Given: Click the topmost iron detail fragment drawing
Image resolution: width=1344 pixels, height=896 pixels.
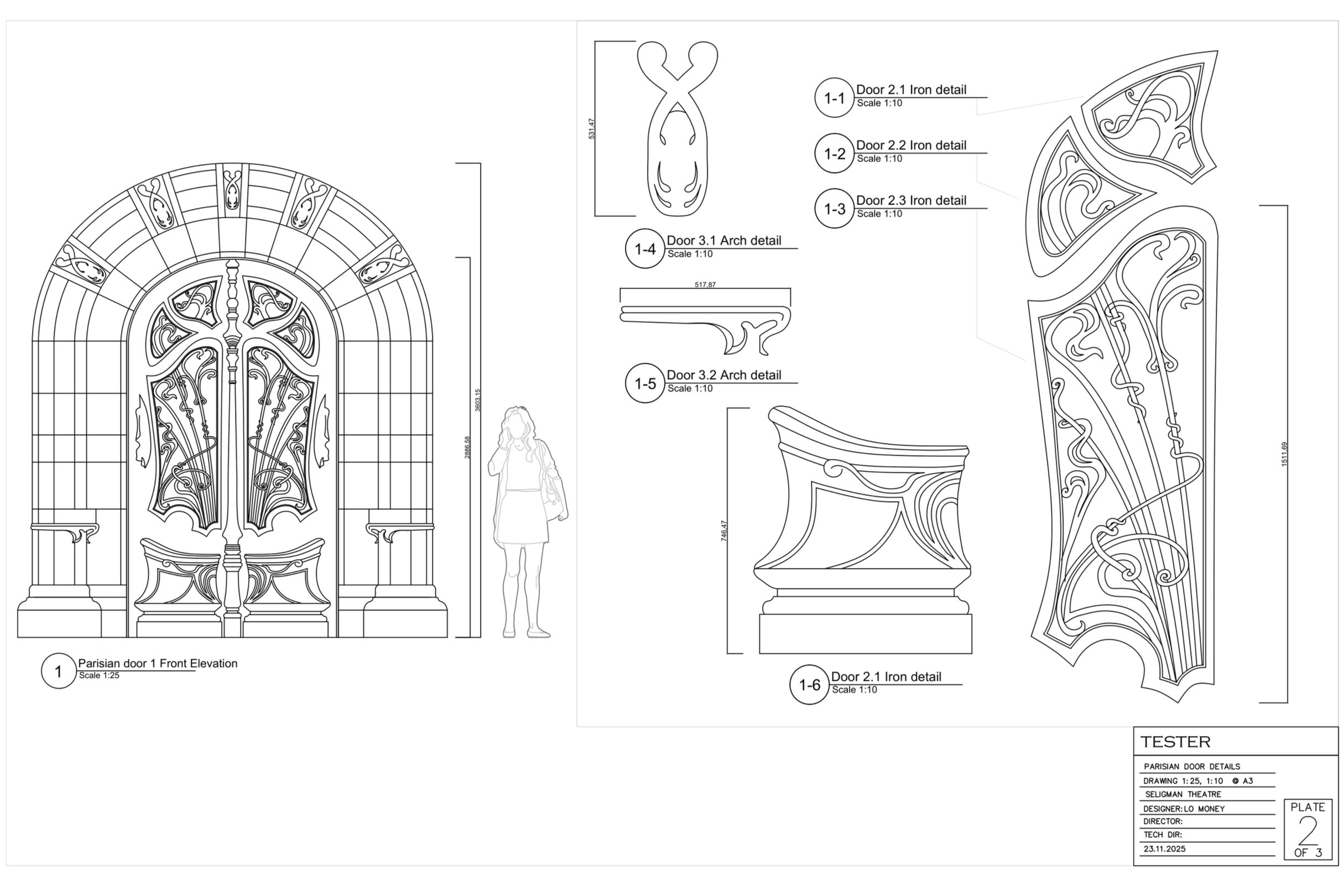Looking at the screenshot, I should tap(1150, 117).
